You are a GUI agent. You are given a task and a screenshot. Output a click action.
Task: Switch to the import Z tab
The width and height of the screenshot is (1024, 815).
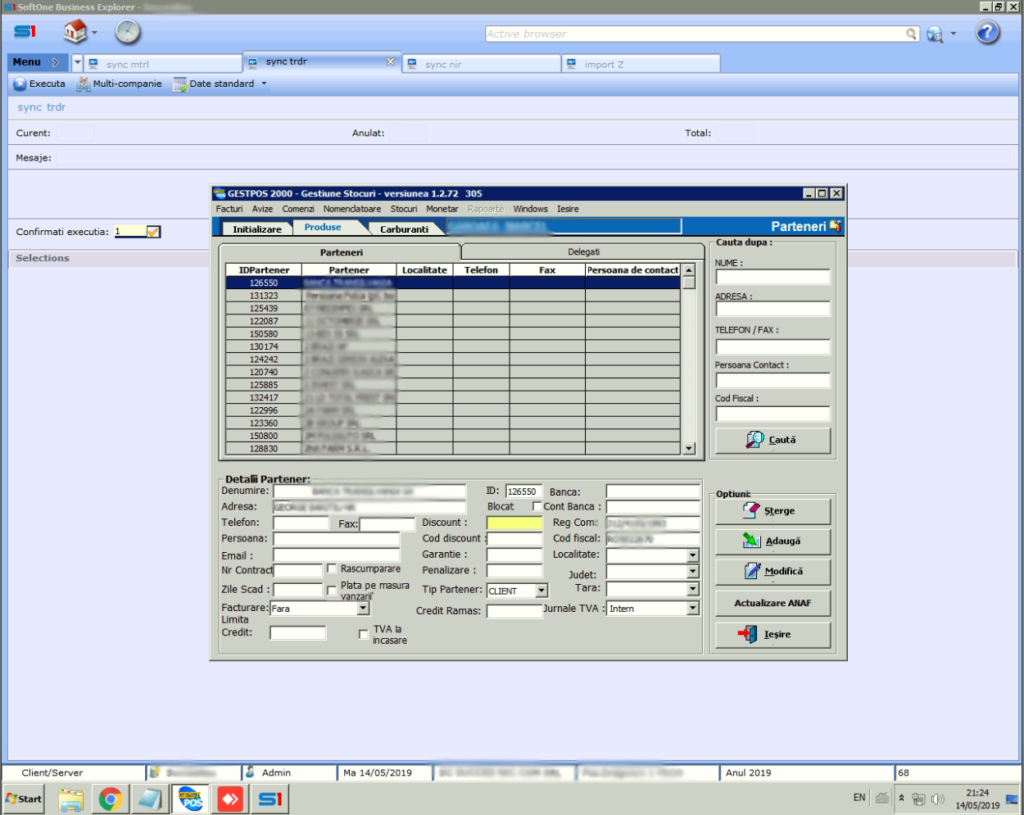point(641,64)
